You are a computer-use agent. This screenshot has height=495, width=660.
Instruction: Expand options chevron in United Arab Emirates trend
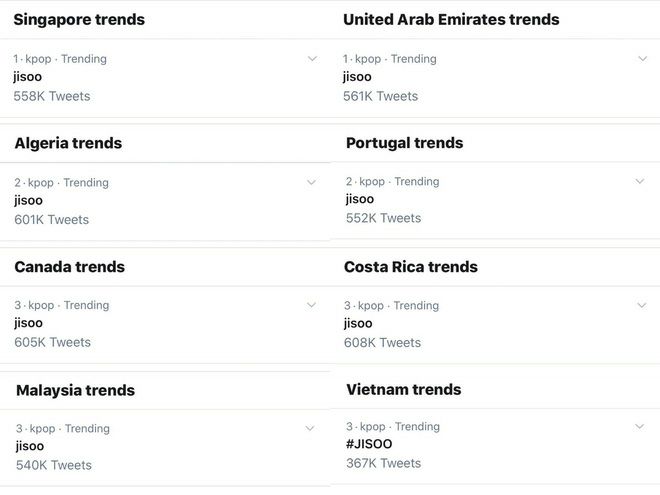(x=642, y=59)
